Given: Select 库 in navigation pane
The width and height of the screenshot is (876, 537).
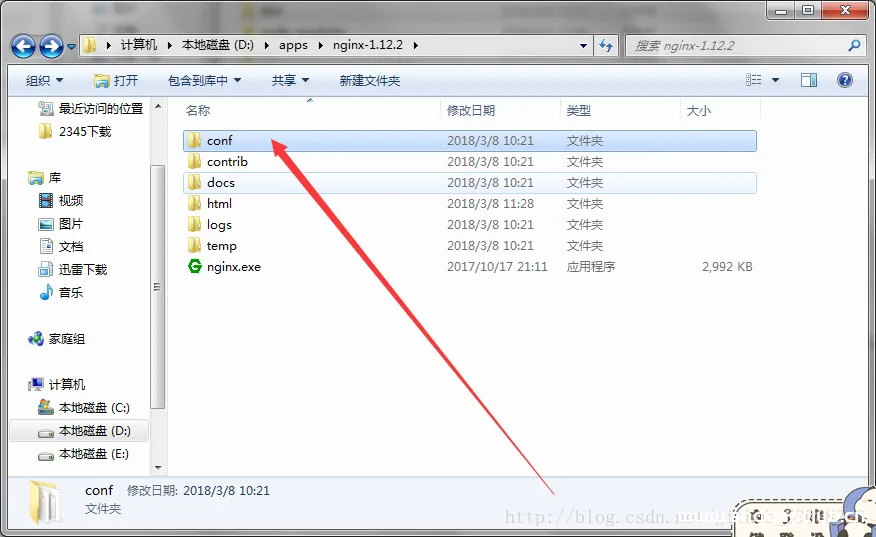Looking at the screenshot, I should click(x=45, y=178).
